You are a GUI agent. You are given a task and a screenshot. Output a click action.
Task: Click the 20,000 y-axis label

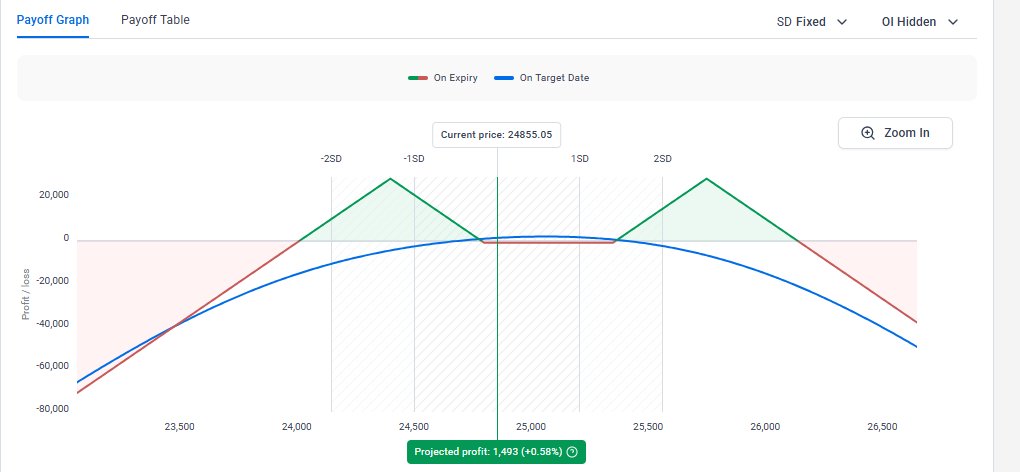pos(55,195)
